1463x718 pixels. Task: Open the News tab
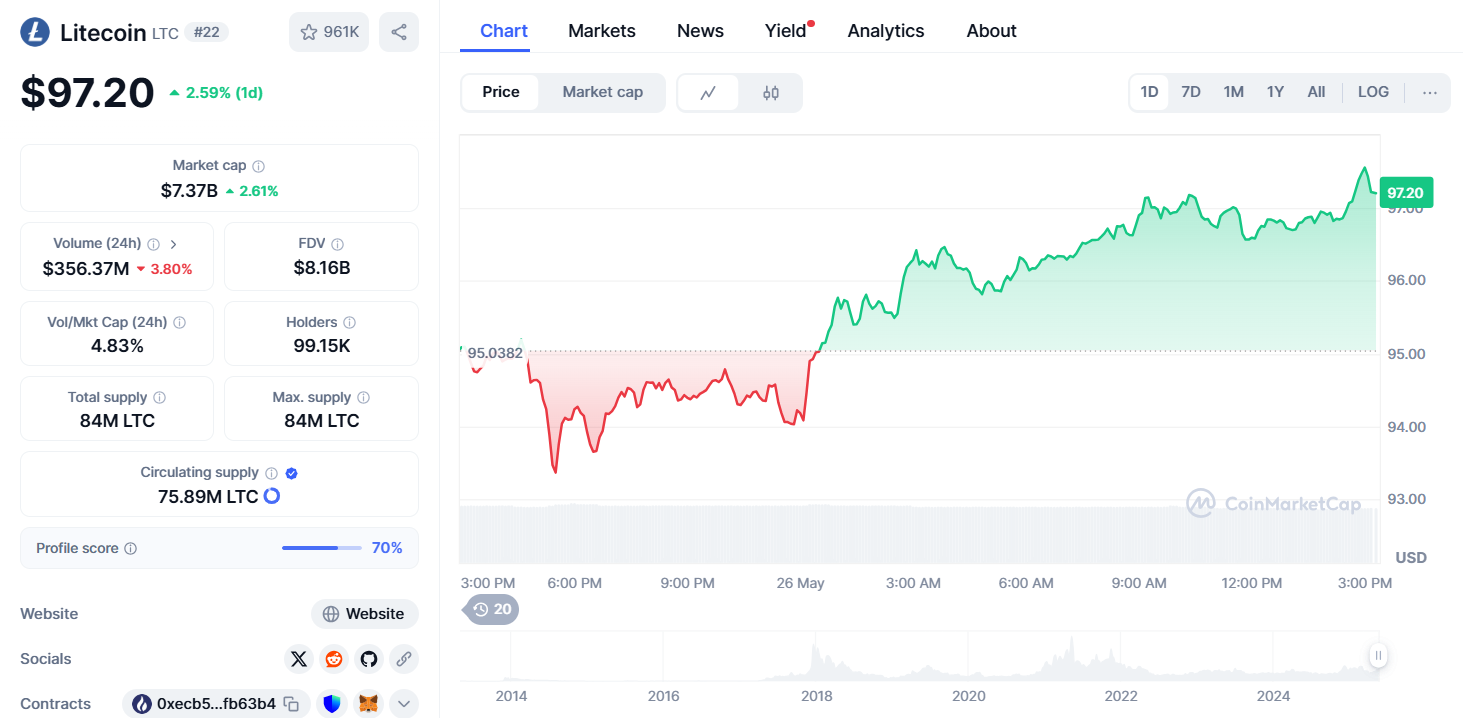[x=700, y=31]
